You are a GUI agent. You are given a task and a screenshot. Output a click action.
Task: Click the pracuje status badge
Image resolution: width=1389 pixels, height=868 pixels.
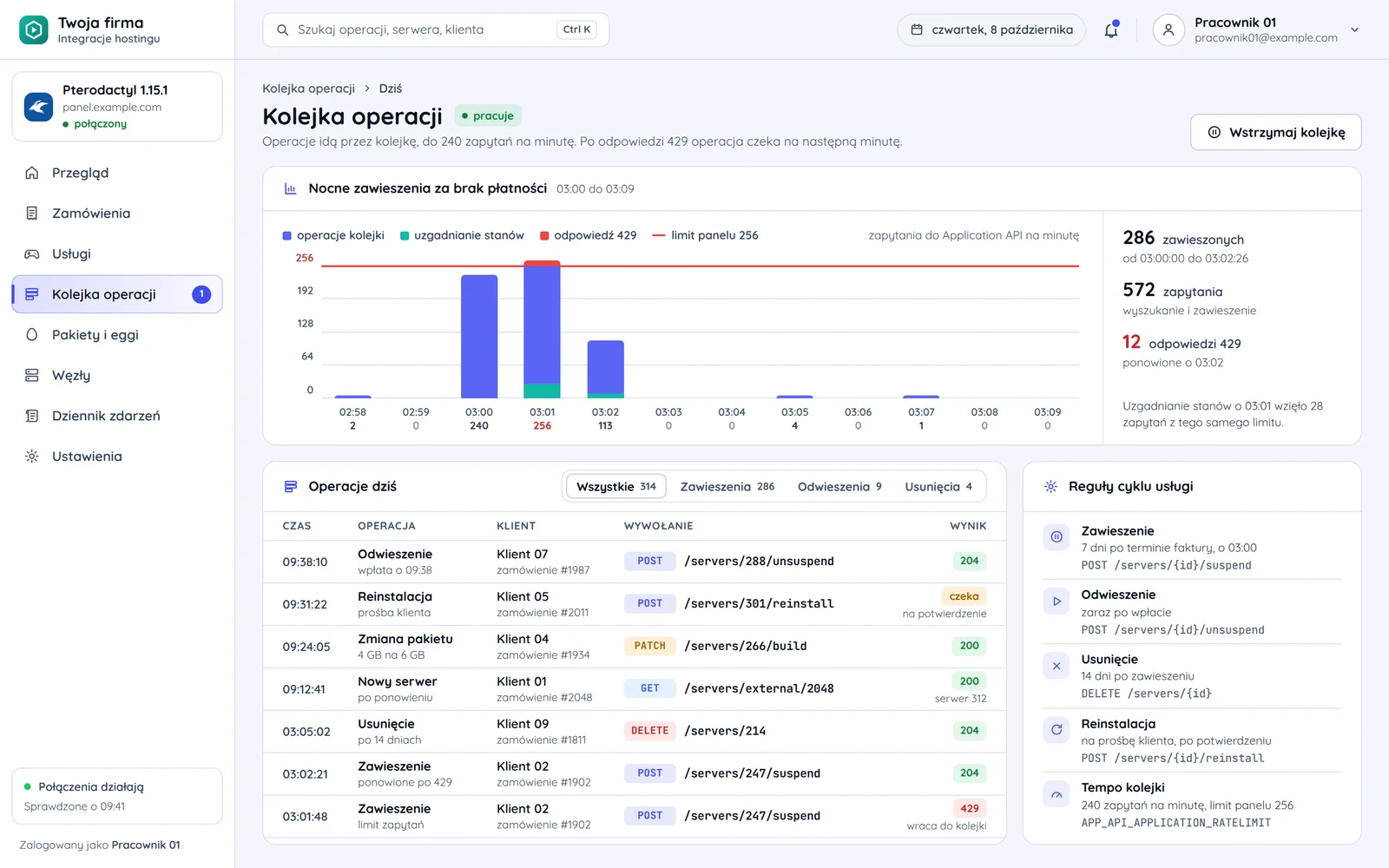coord(488,115)
